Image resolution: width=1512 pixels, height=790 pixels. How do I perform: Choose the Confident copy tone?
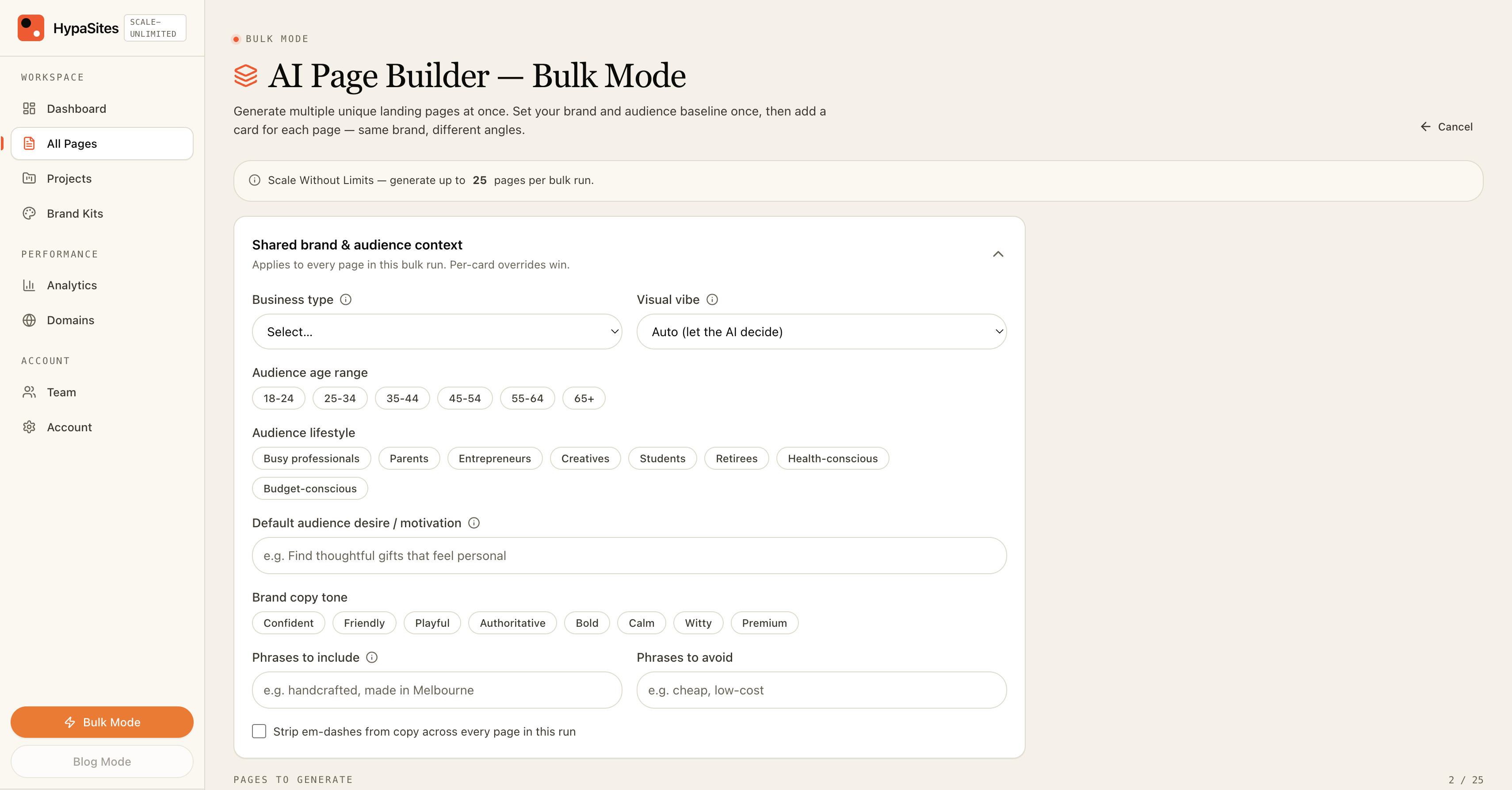coord(288,623)
